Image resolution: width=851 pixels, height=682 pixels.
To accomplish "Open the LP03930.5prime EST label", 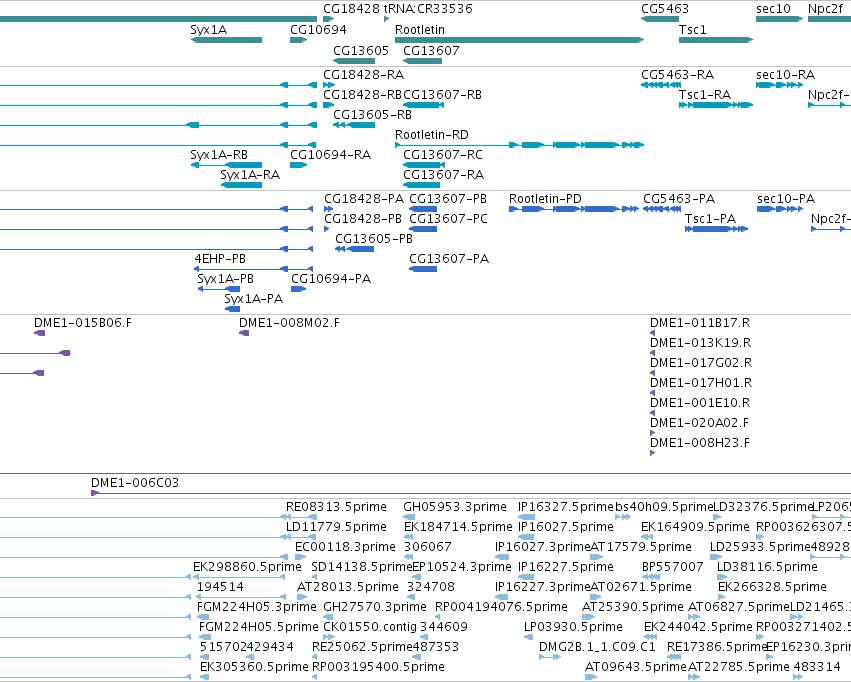I will coord(573,627).
